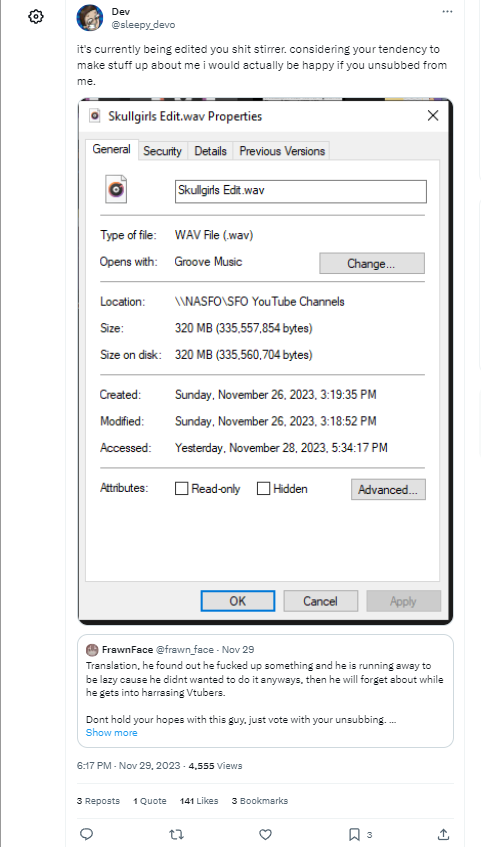Click the main tweet text about shit stirrer
Viewport: 481px width, 847px height.
(x=262, y=65)
